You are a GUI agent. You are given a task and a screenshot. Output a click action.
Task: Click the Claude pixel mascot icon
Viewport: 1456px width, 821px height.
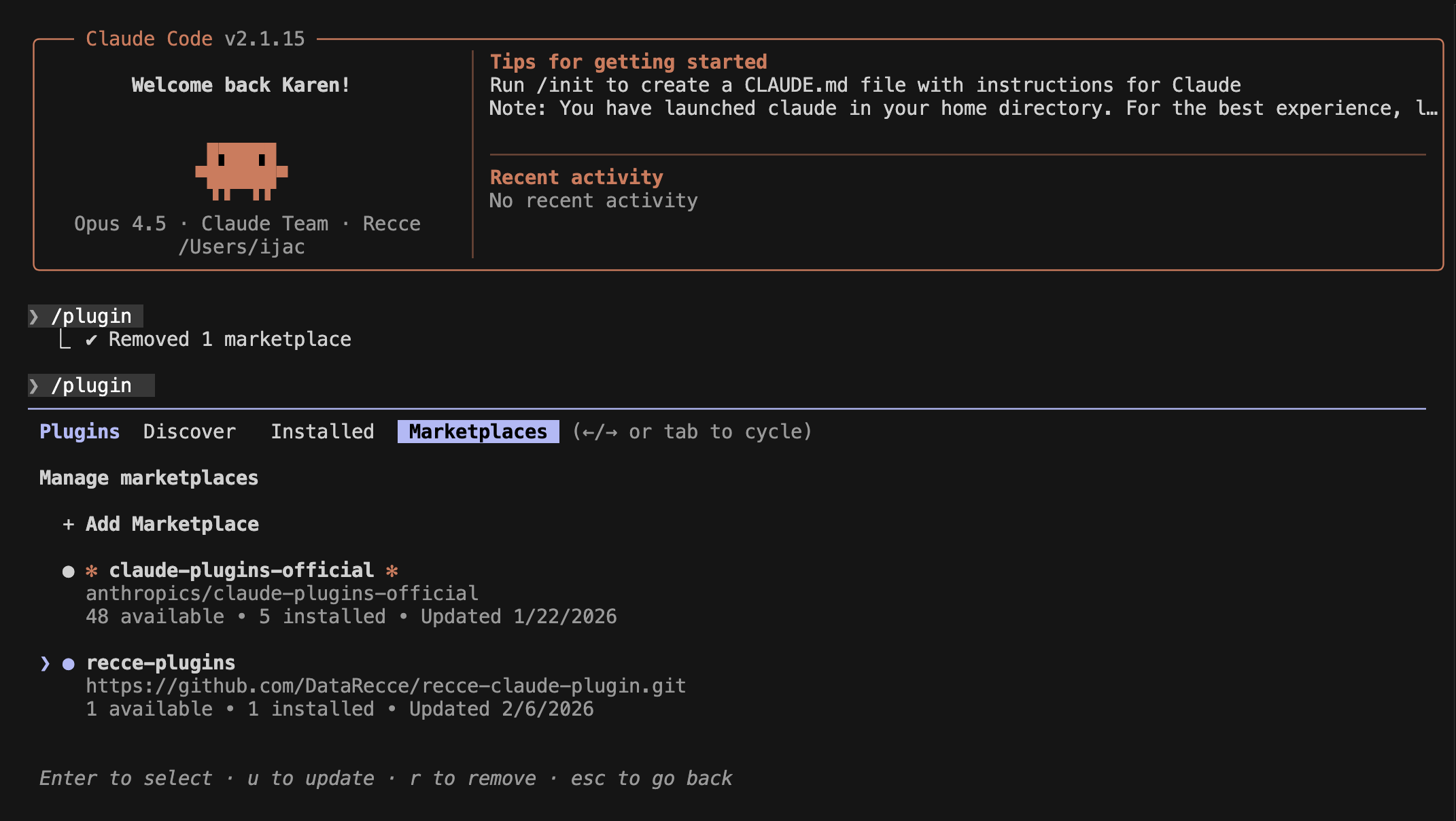241,171
